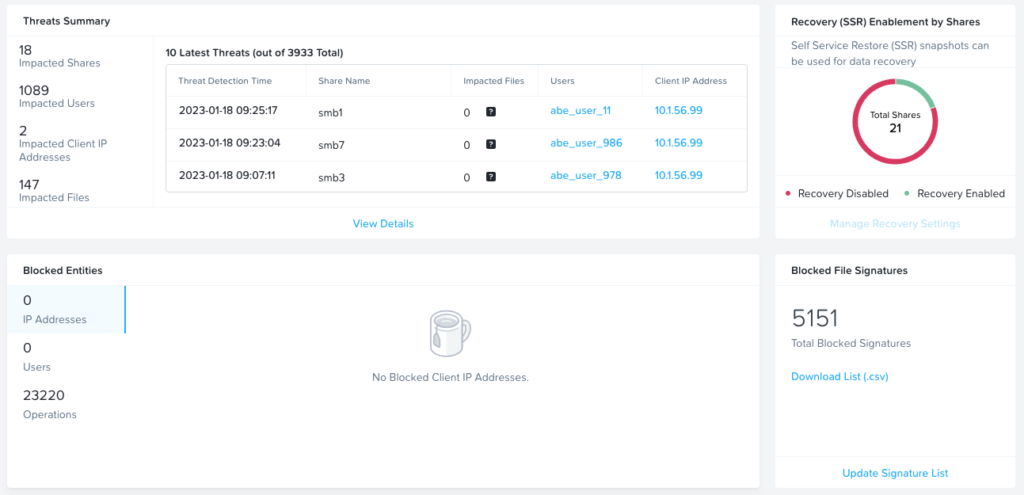Open user abe_user_986 link
Viewport: 1024px width, 495px height.
[586, 143]
